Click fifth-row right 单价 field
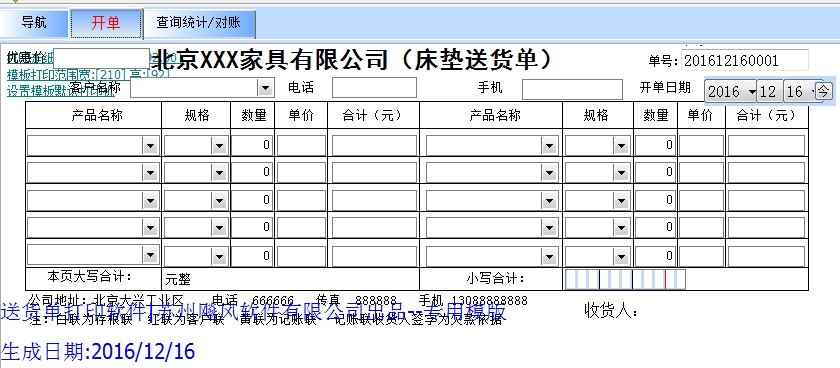The width and height of the screenshot is (840, 368). tap(701, 256)
